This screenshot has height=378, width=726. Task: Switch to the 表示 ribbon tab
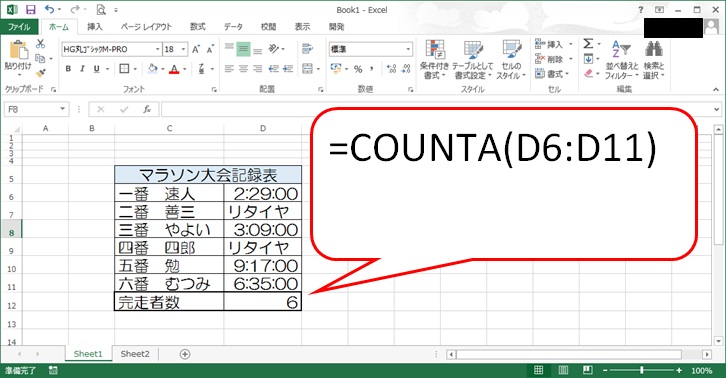coord(302,26)
